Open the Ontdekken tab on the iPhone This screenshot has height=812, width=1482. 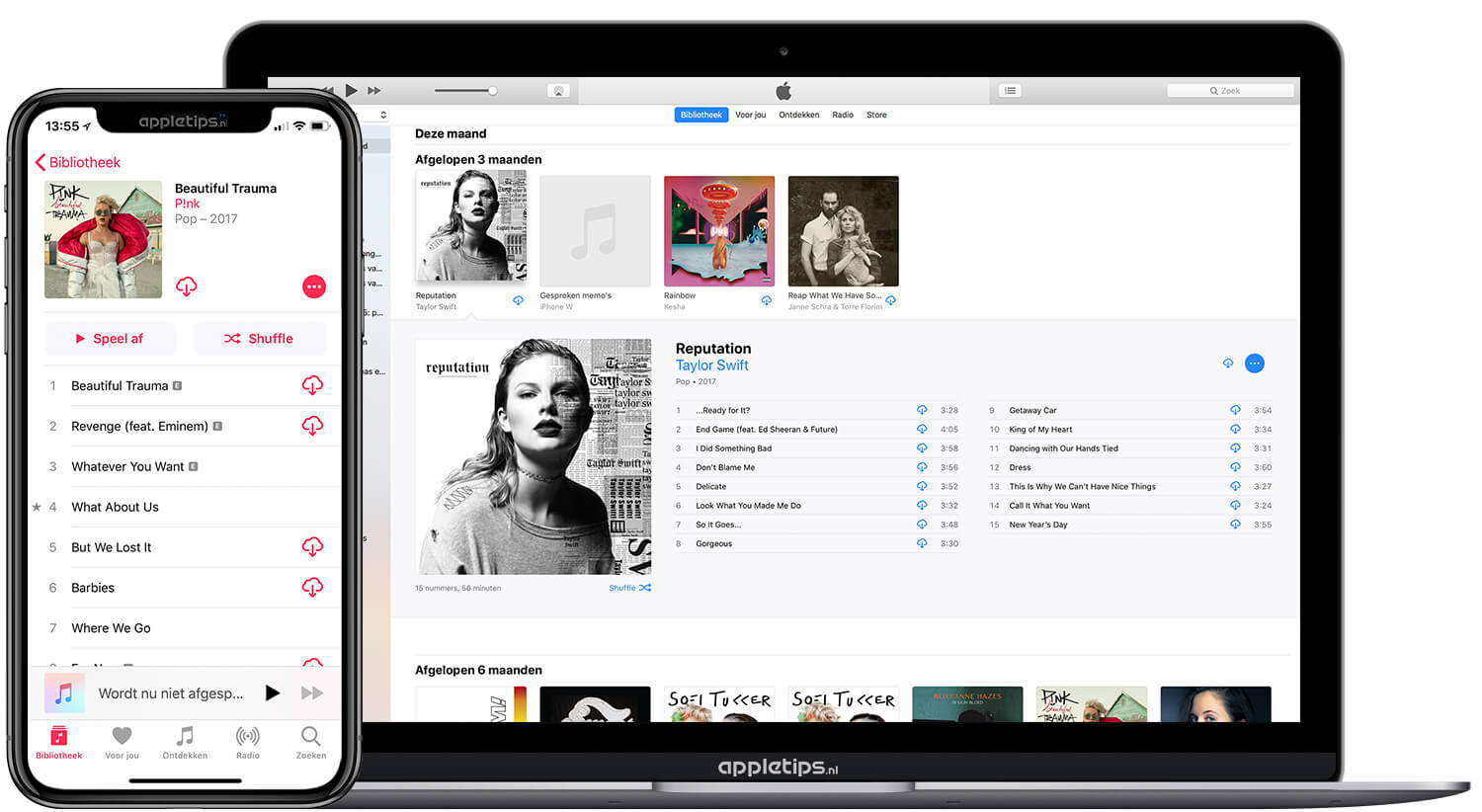point(185,743)
